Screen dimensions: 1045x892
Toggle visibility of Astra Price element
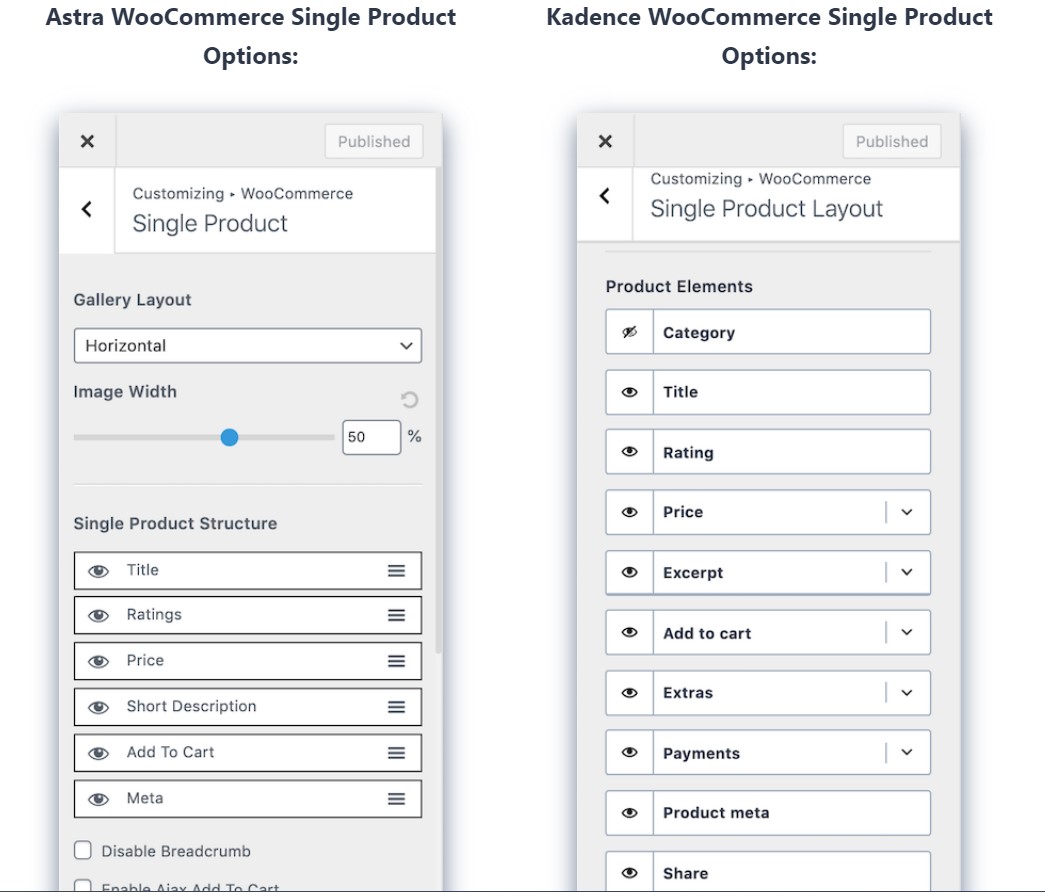(x=99, y=661)
